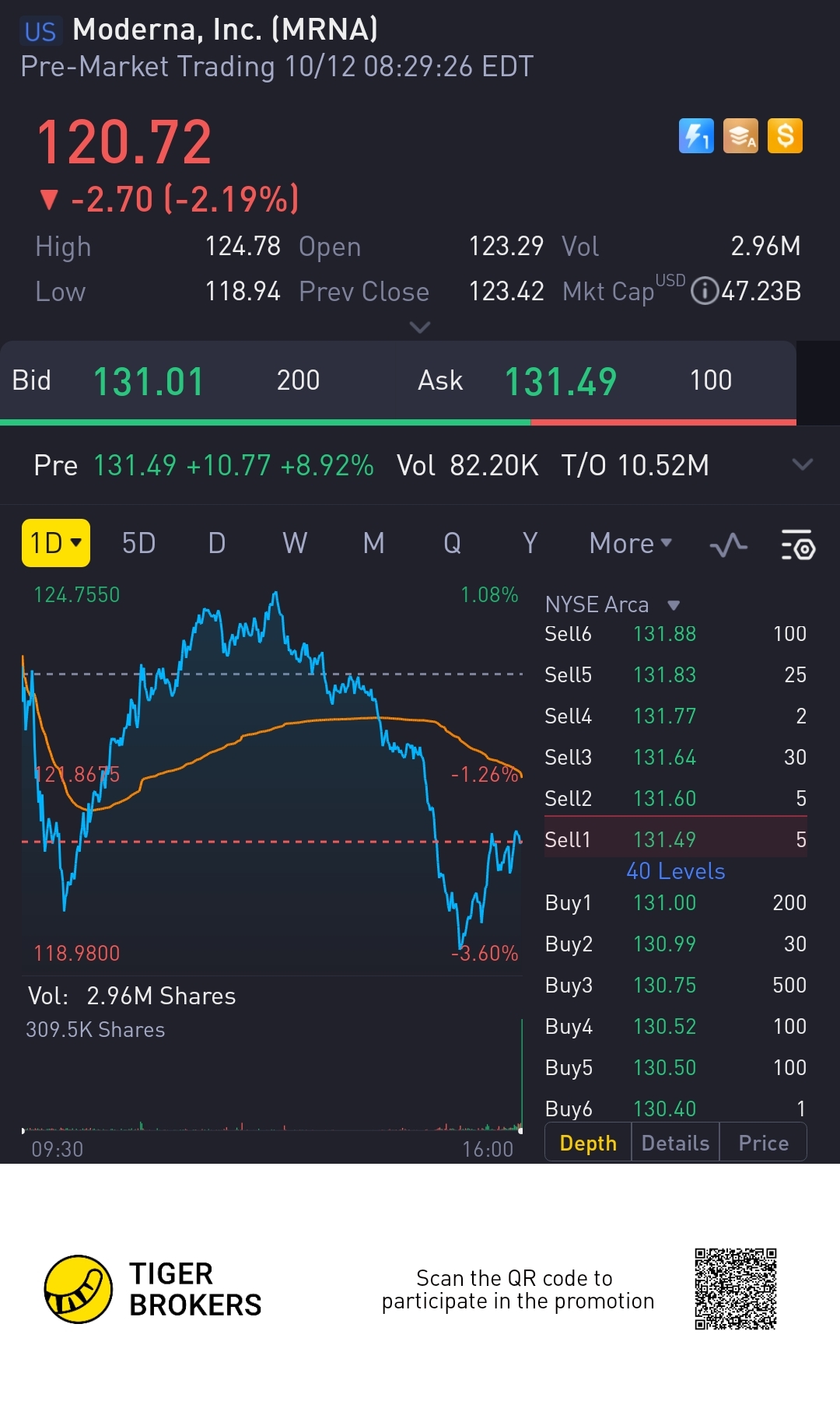Select the 1D chart period dropdown

click(55, 543)
